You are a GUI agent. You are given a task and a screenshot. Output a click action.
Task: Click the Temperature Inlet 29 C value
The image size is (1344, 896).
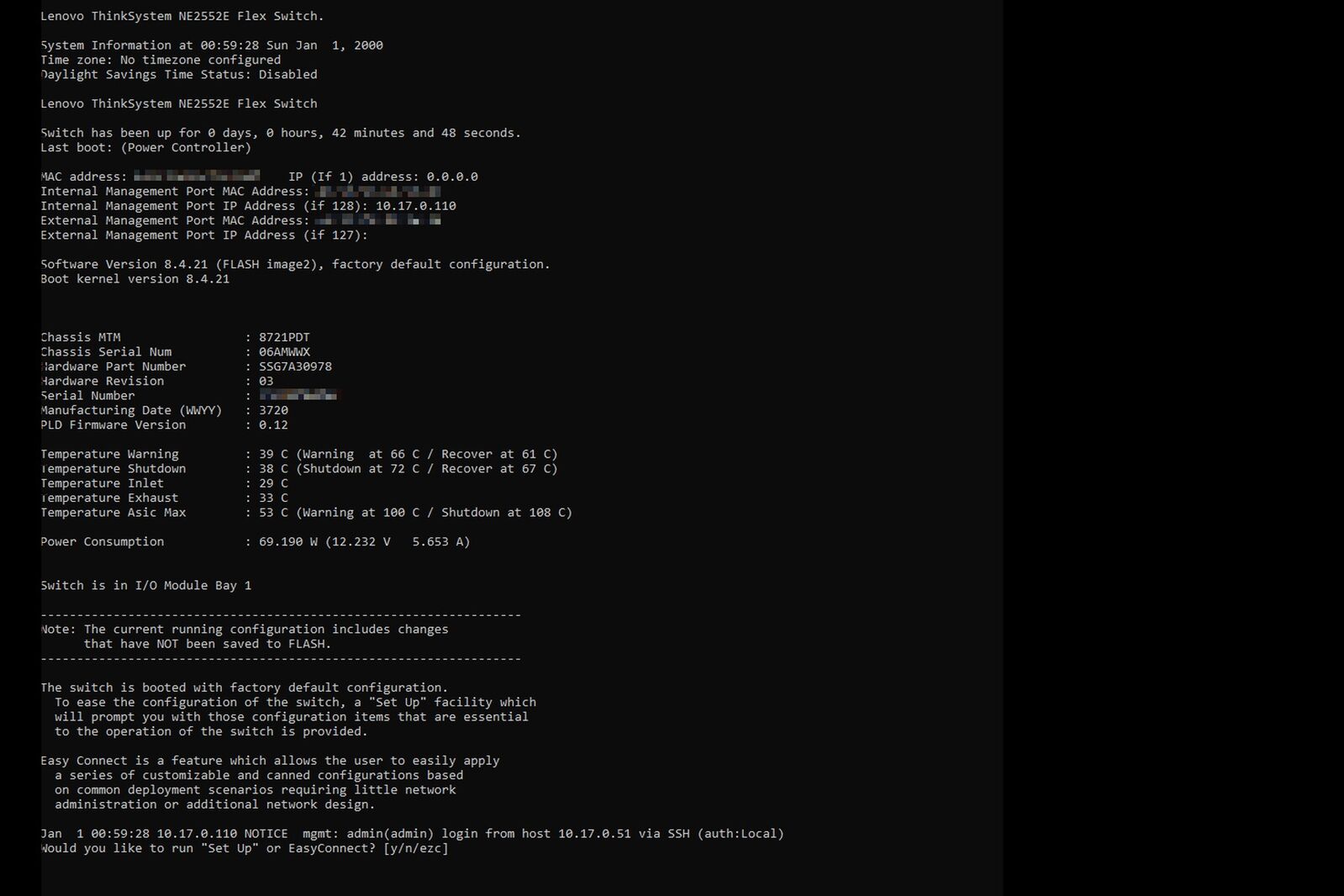(273, 483)
